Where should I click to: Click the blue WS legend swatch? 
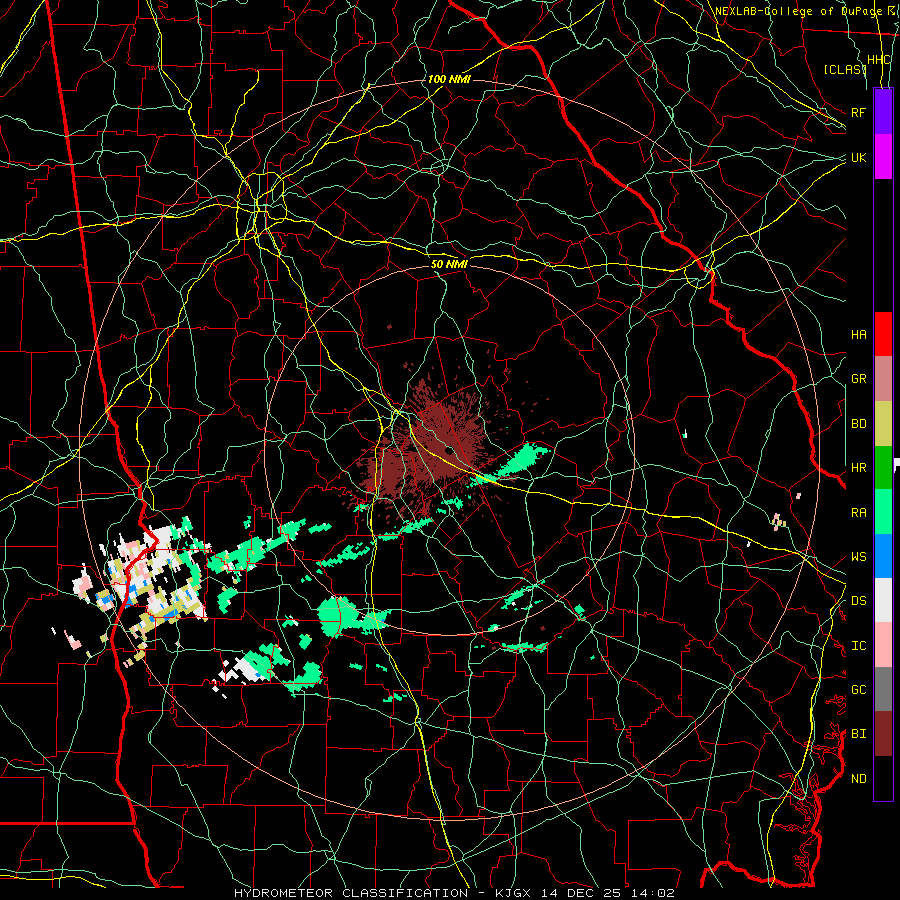[883, 556]
